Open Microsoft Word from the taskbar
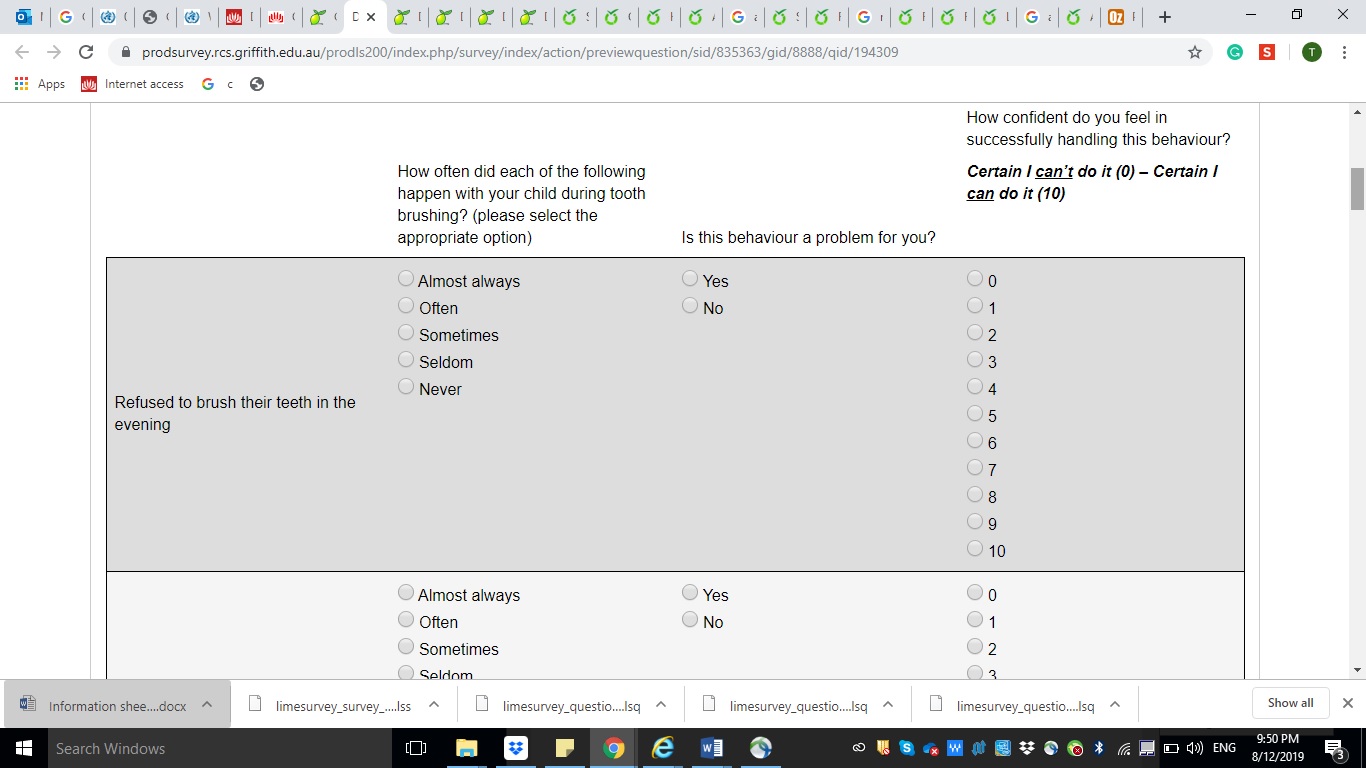This screenshot has width=1366, height=768. coord(712,748)
